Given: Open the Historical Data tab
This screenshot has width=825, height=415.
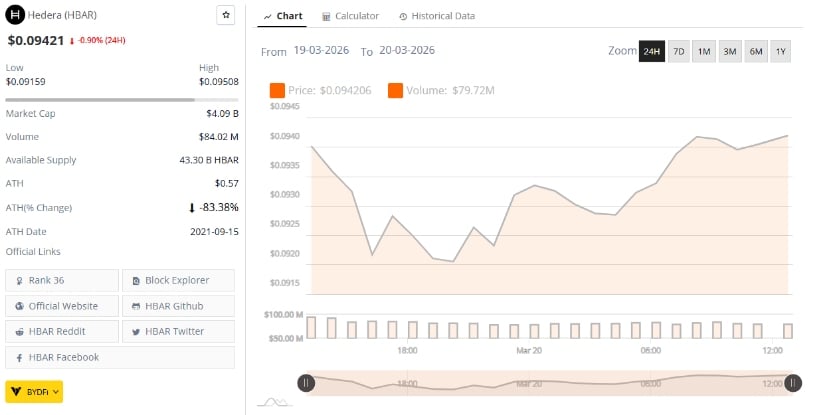Looking at the screenshot, I should tap(437, 16).
